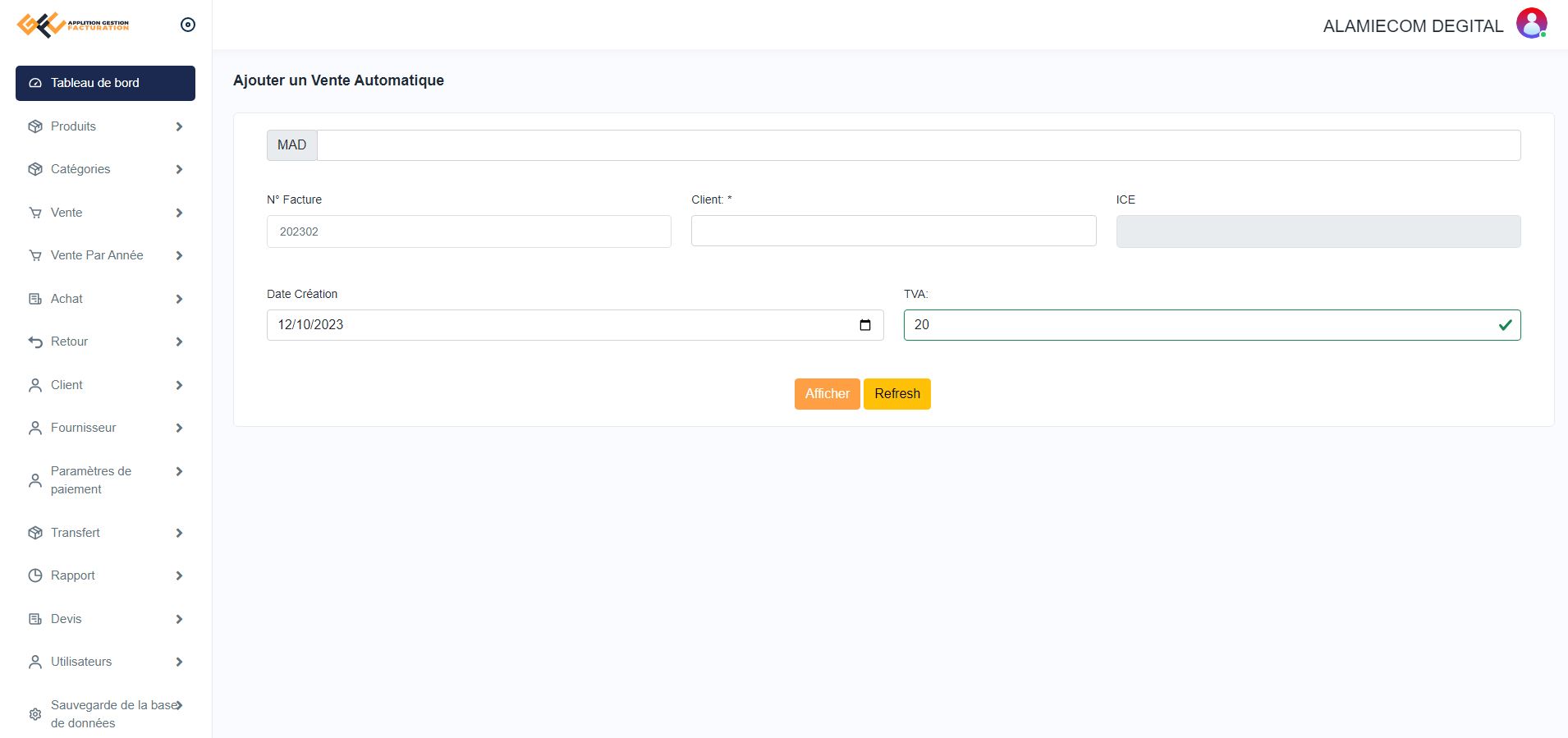The width and height of the screenshot is (1568, 738).
Task: Click into the TVA field
Action: [x=1199, y=325]
